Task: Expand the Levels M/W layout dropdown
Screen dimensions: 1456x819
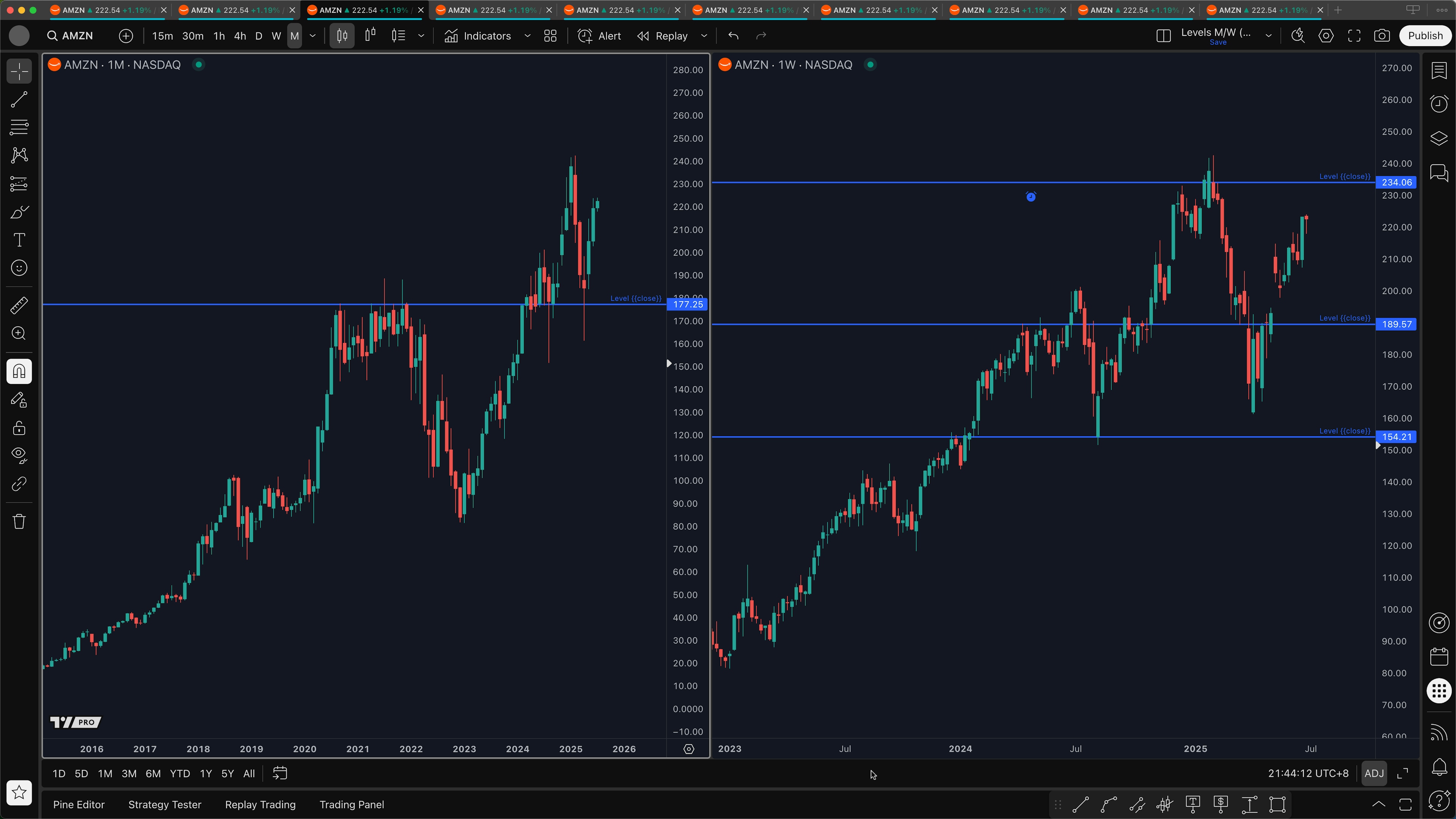Action: [1268, 36]
